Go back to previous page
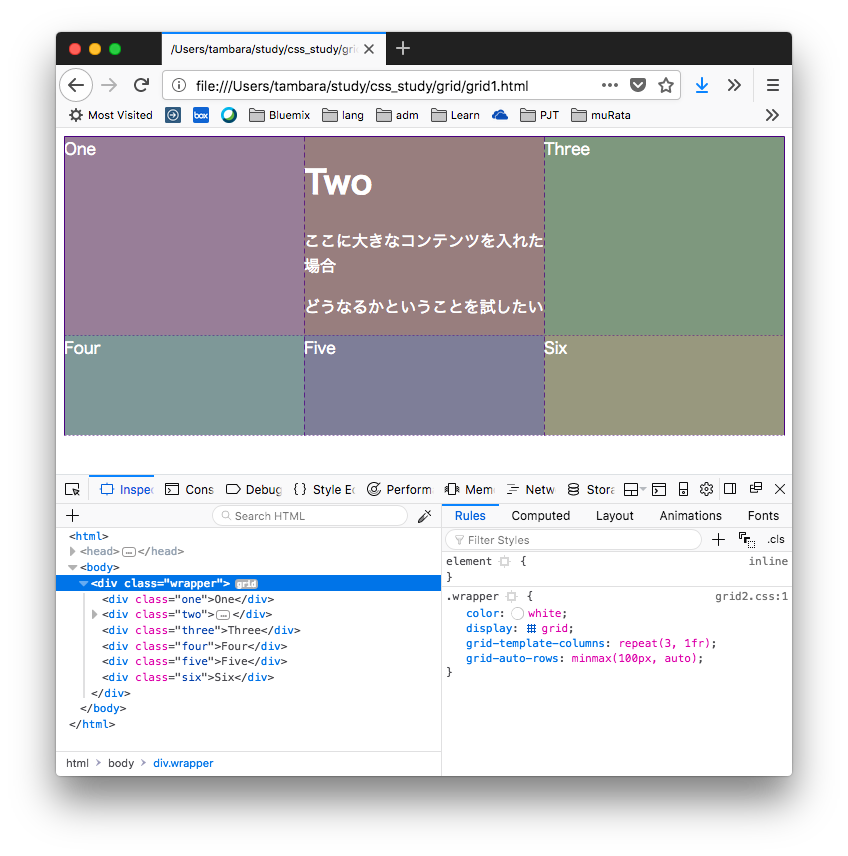Screen dimensions: 848x856 tap(76, 85)
